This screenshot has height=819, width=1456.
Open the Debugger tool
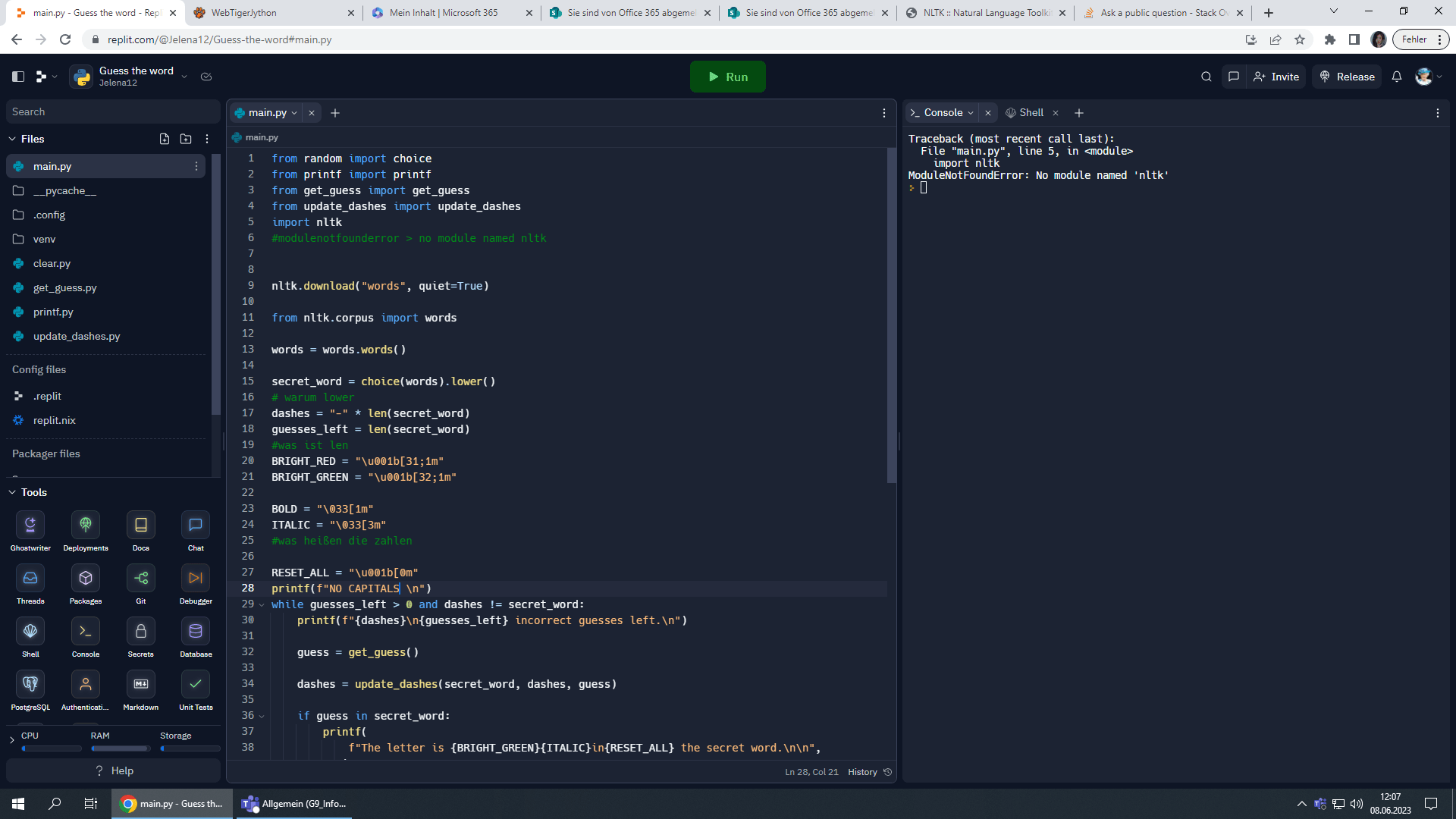[x=196, y=578]
